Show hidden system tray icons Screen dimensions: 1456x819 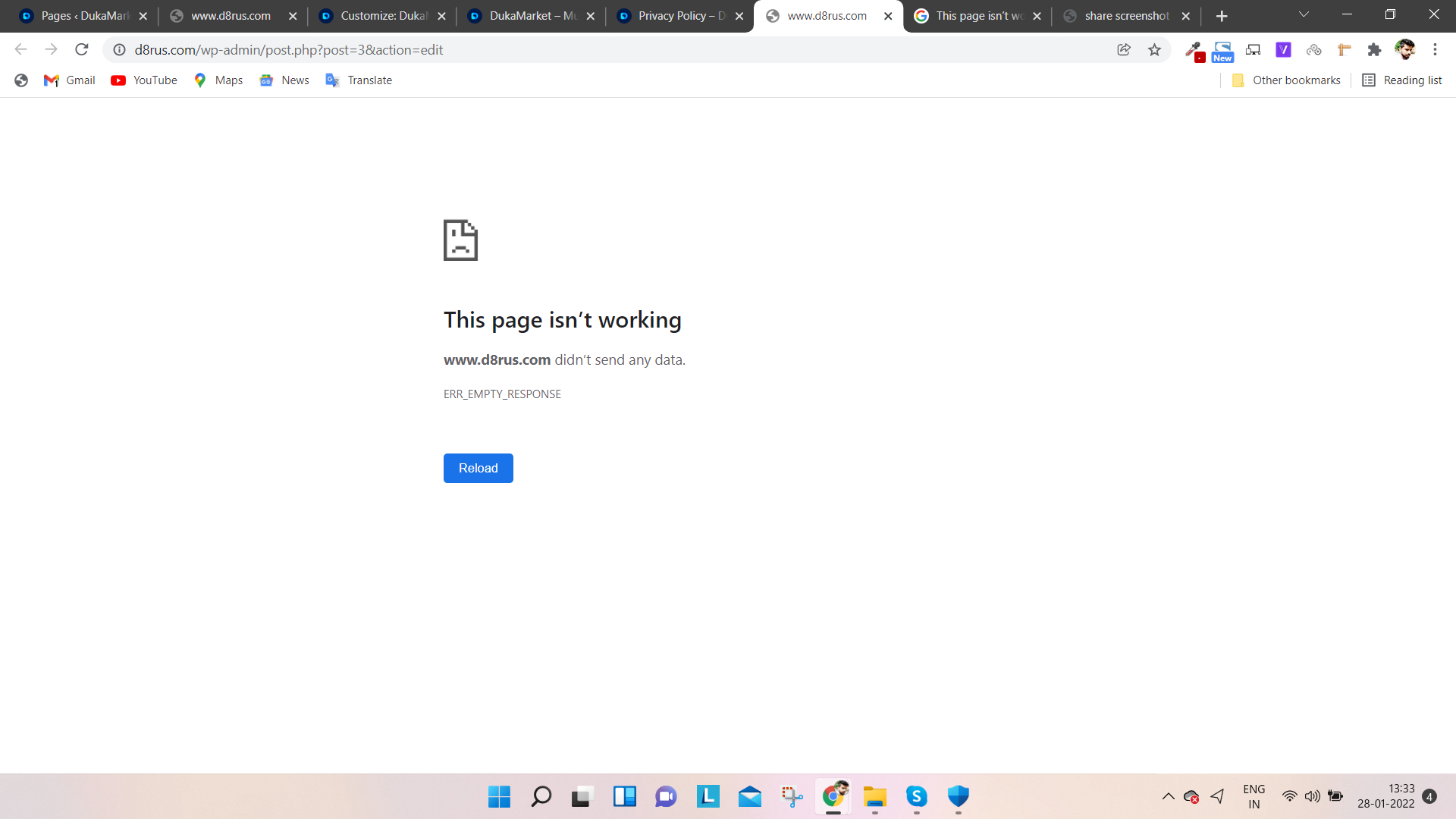pos(1168,796)
